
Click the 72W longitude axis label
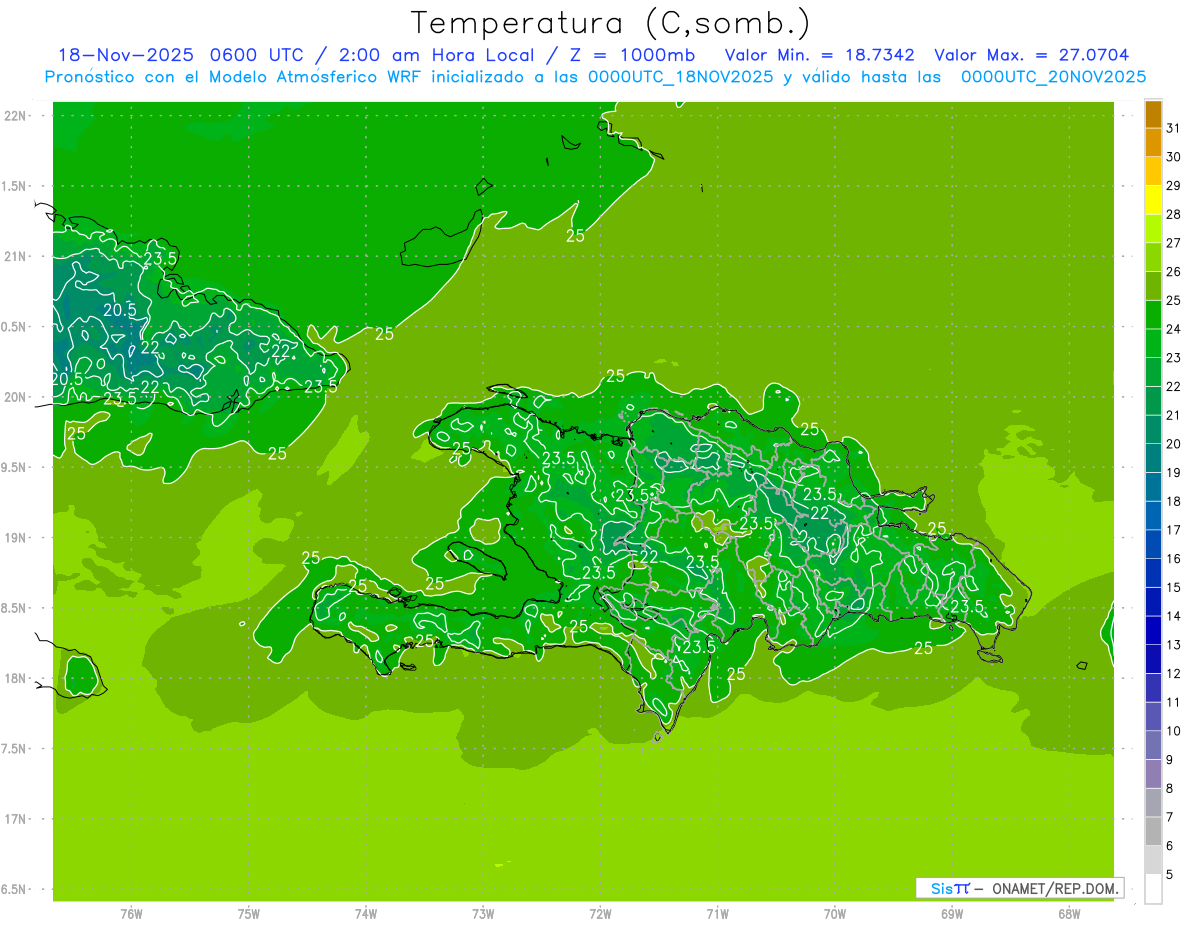click(x=600, y=913)
